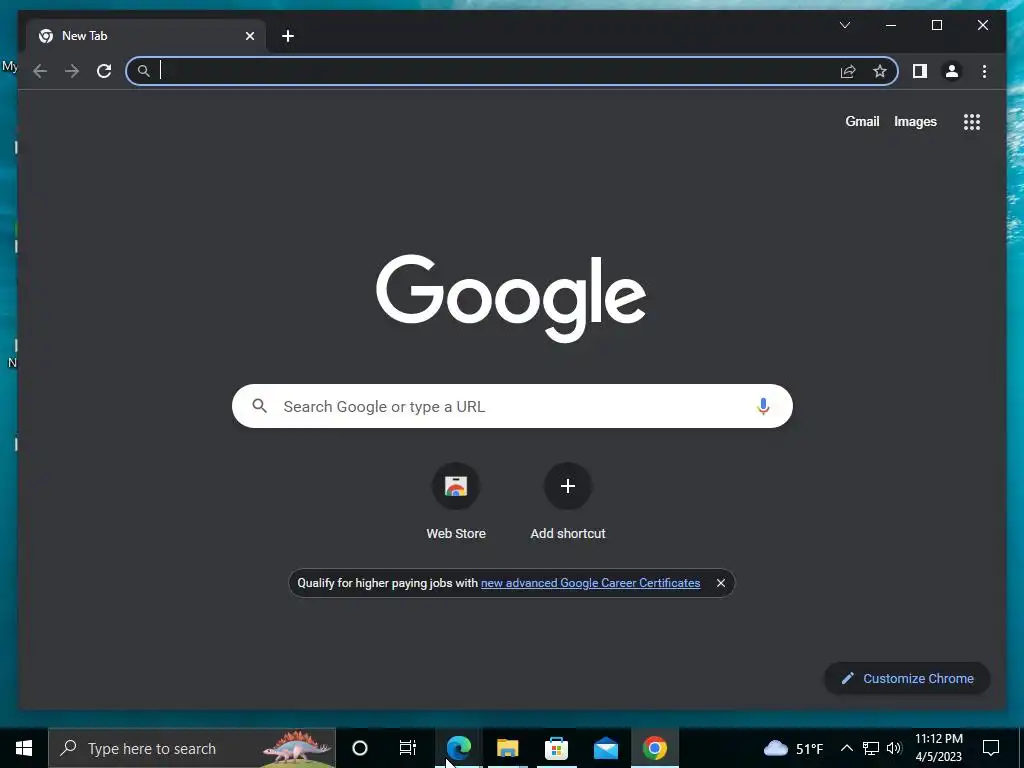Expand the tab search chevron
This screenshot has height=768, width=1024.
click(x=844, y=25)
